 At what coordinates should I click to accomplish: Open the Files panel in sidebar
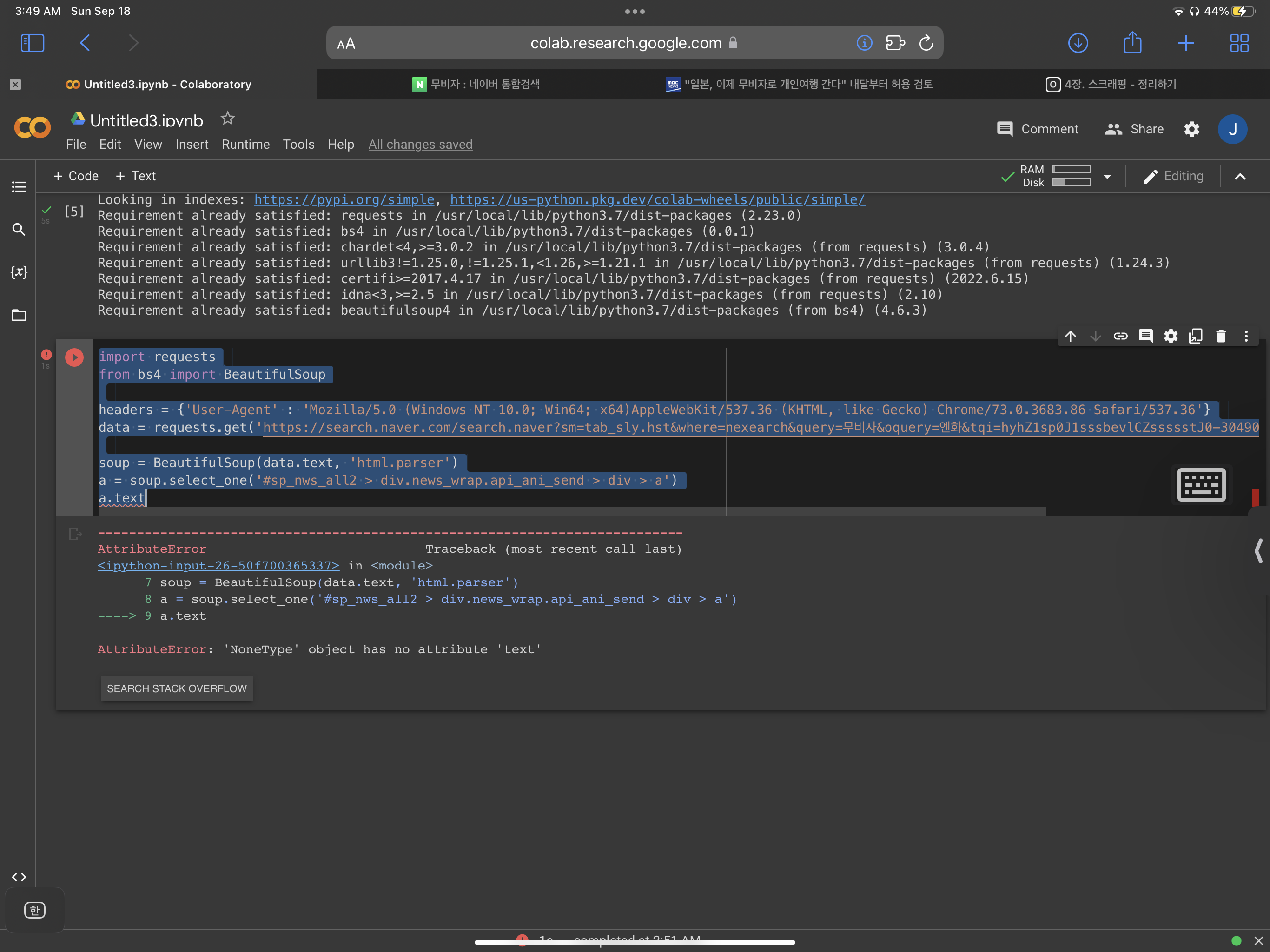(x=19, y=315)
